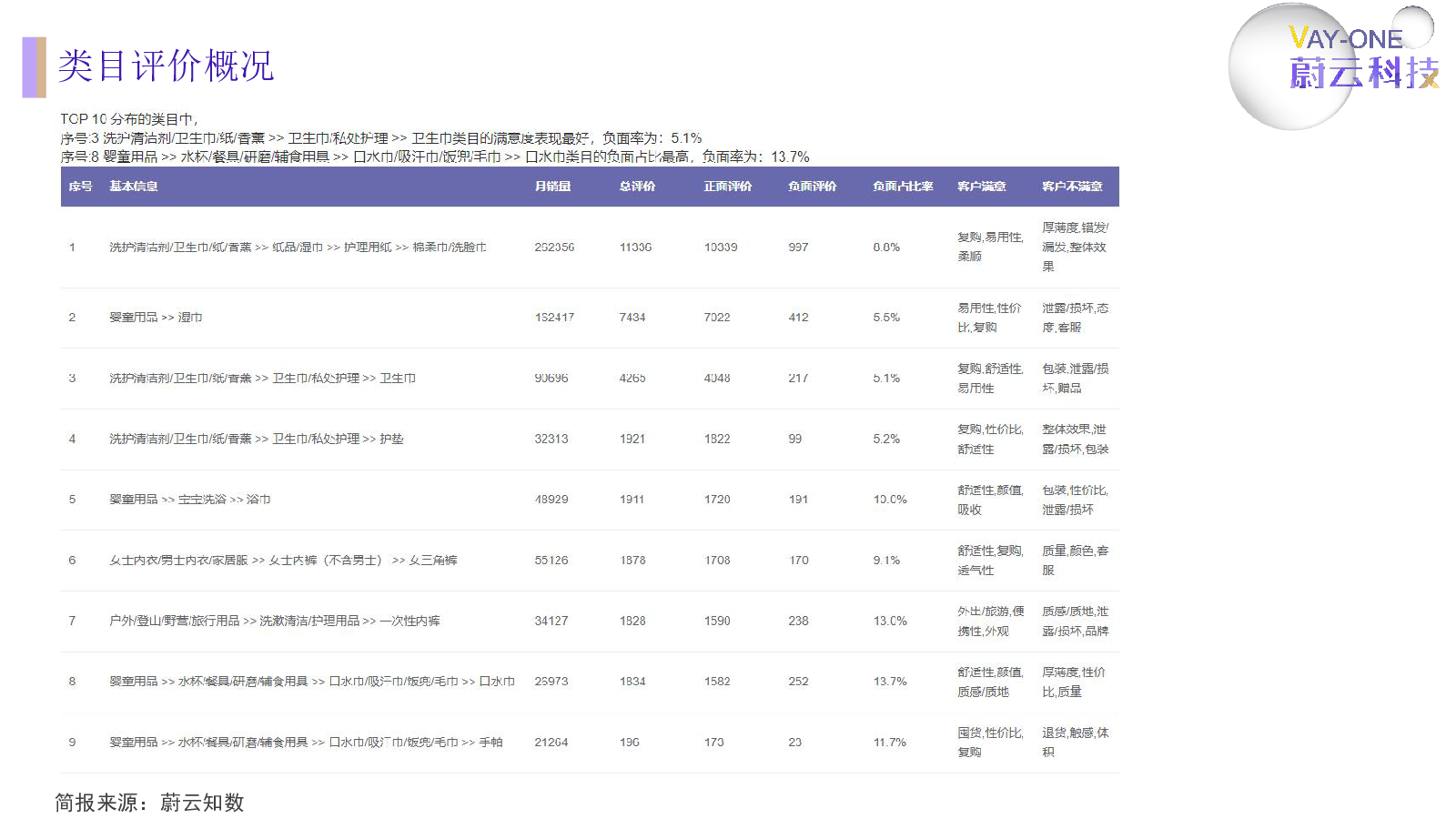Open the 婴童用品 >> 湿巾 category row

click(x=156, y=318)
